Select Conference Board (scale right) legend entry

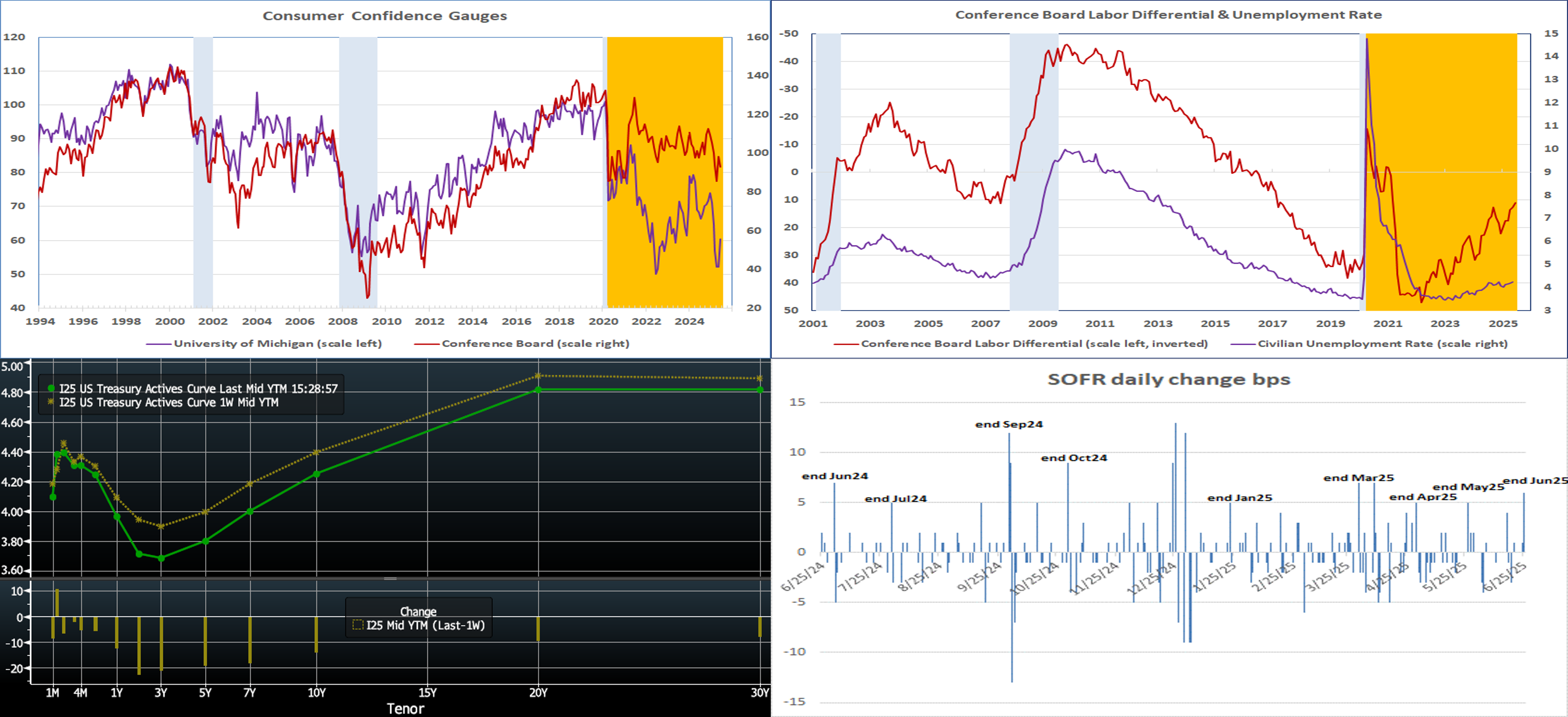tap(535, 344)
